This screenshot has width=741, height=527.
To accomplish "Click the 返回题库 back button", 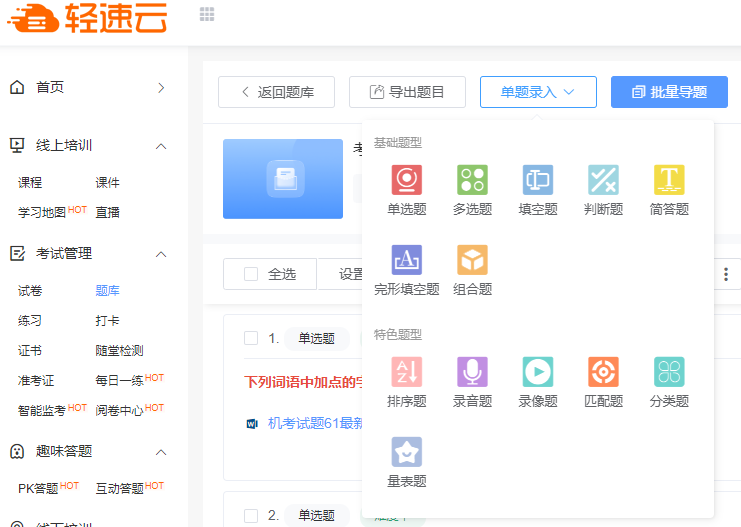I will tap(276, 92).
